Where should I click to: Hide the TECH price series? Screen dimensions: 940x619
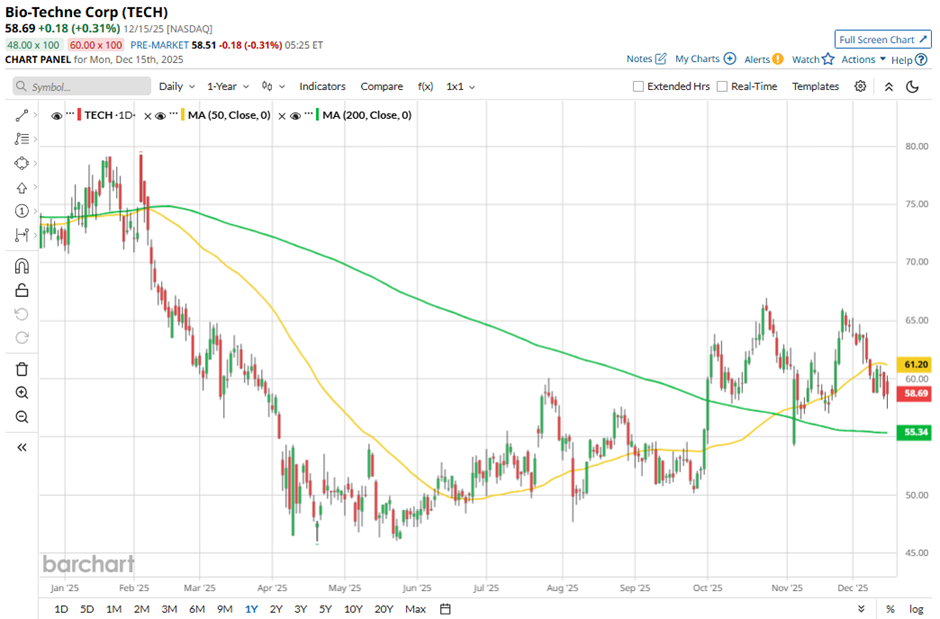[x=56, y=116]
